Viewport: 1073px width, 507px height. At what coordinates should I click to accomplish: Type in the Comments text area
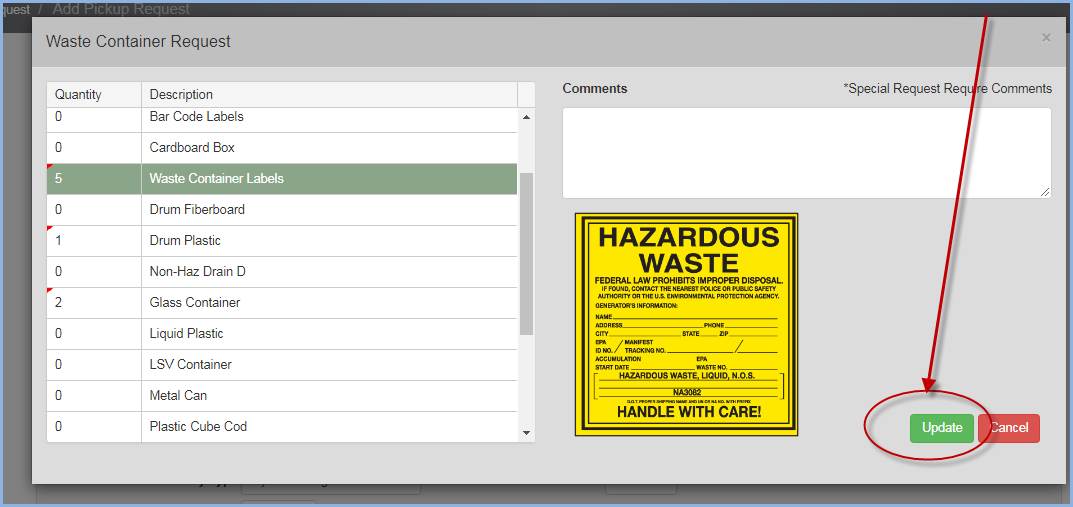(x=806, y=153)
